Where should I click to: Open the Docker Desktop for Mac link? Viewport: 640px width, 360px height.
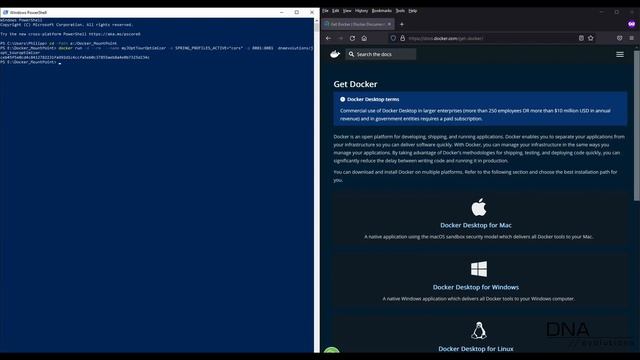(x=476, y=225)
